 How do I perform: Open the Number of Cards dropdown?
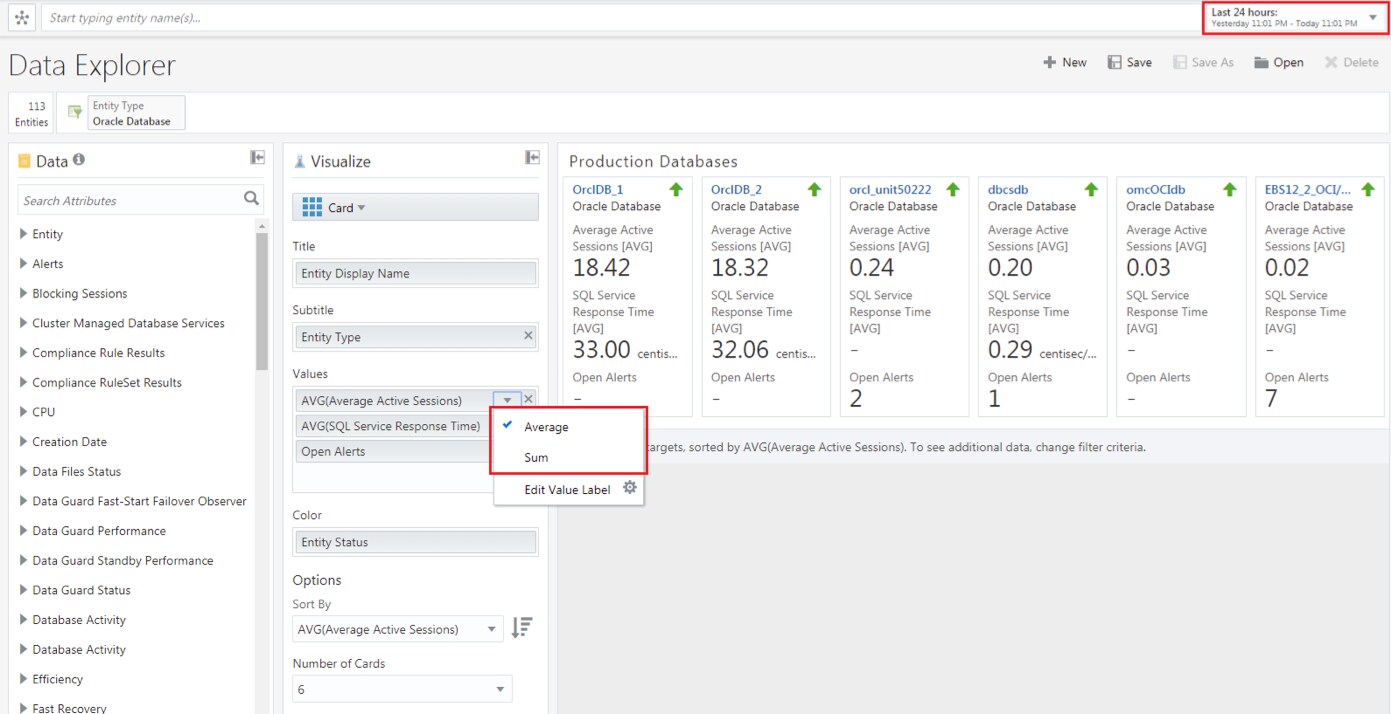pyautogui.click(x=402, y=689)
